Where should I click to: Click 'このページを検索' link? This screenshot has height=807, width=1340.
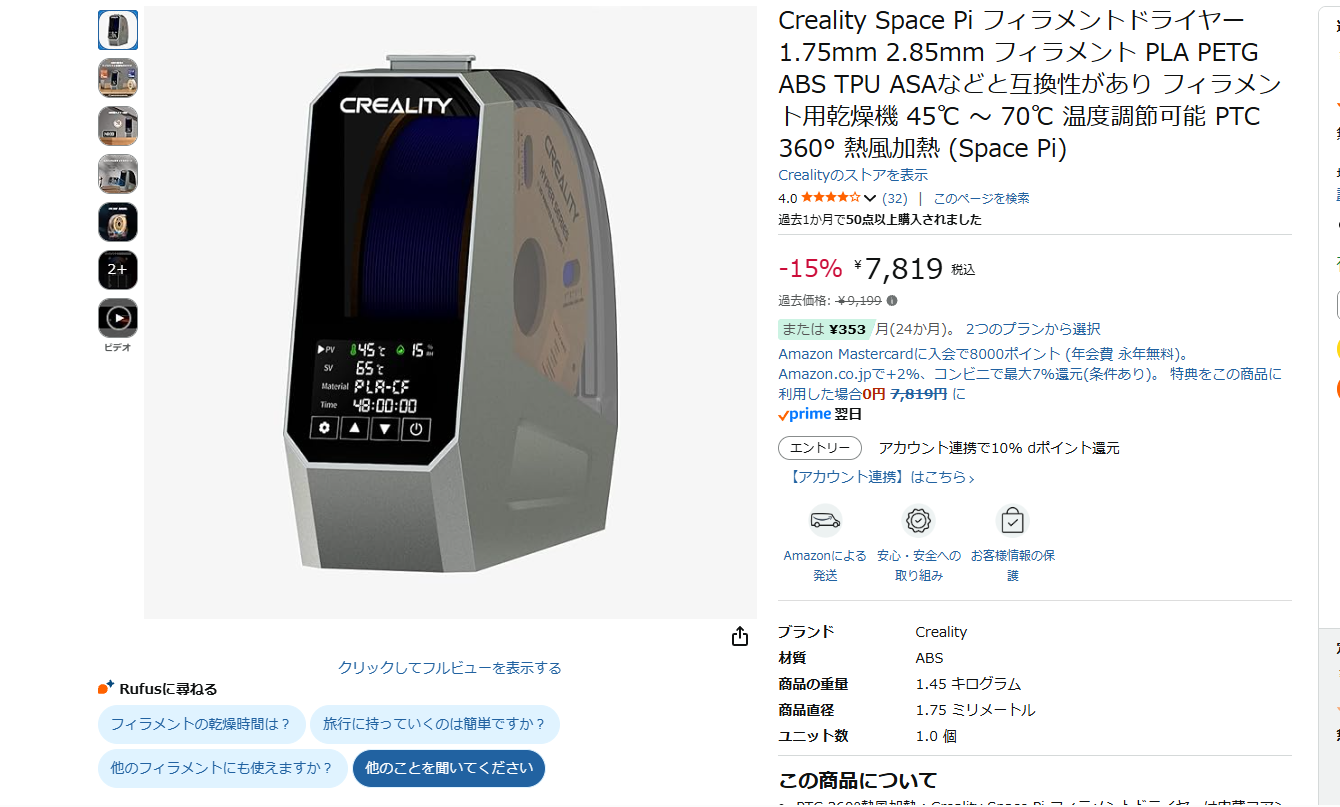[981, 198]
